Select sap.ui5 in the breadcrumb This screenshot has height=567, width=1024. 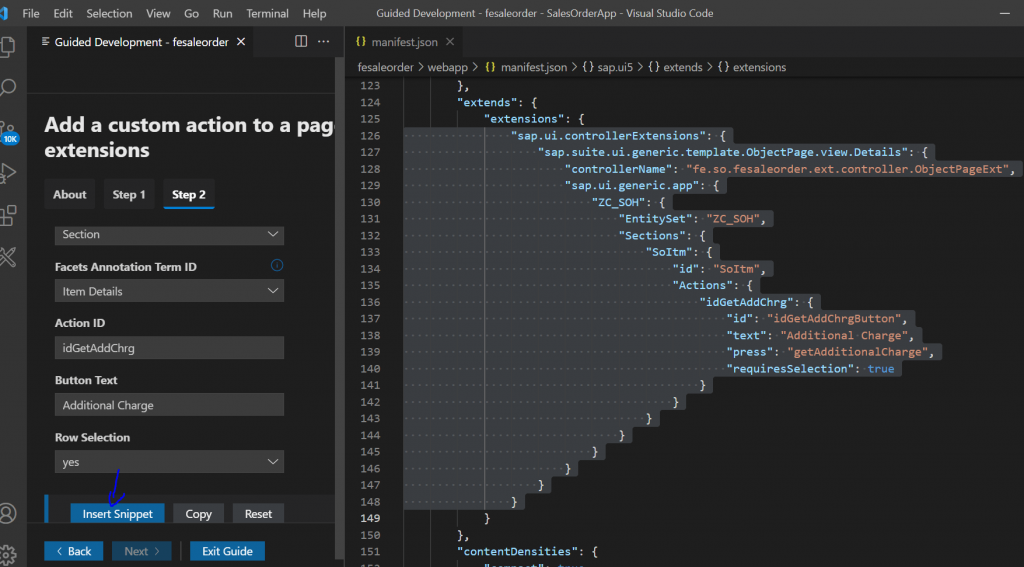pyautogui.click(x=616, y=67)
